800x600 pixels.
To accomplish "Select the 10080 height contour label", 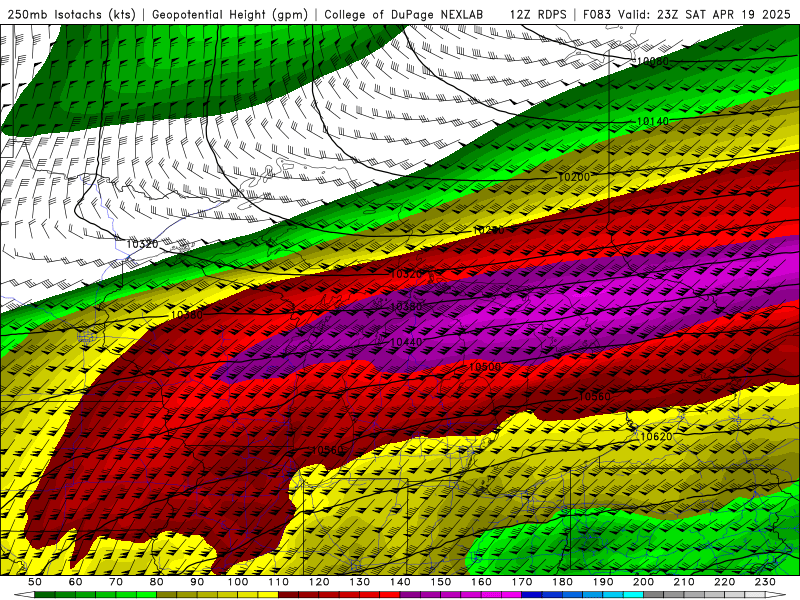I will pyautogui.click(x=653, y=62).
